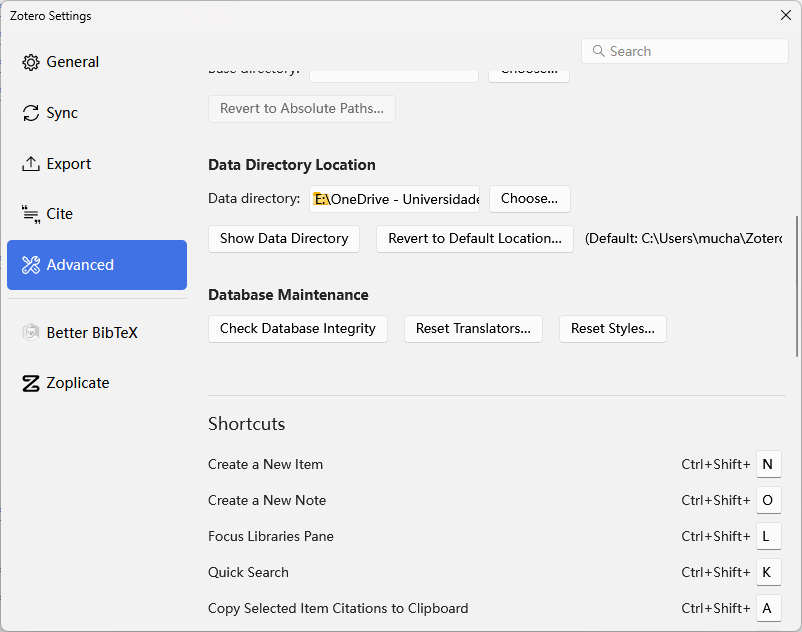The image size is (802, 632).
Task: Open the Better BibTeX settings tab
Action: 92,333
